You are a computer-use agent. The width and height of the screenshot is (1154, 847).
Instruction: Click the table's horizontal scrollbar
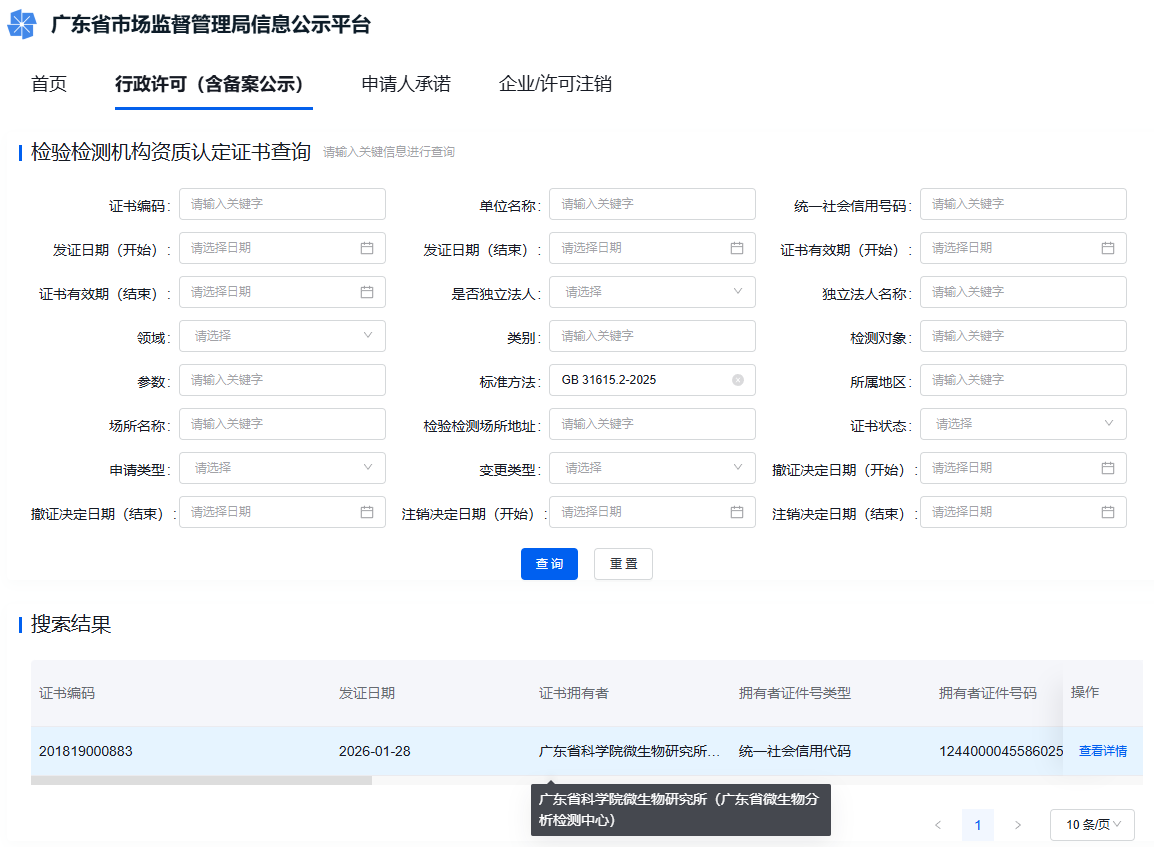pyautogui.click(x=200, y=778)
